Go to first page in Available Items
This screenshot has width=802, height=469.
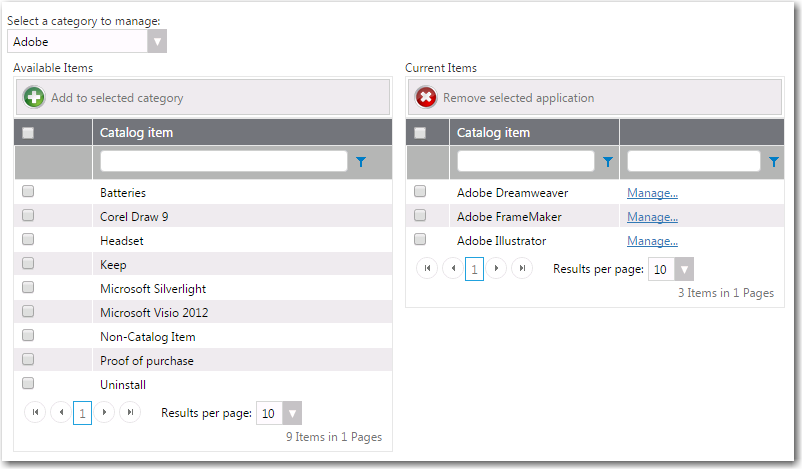pos(34,412)
